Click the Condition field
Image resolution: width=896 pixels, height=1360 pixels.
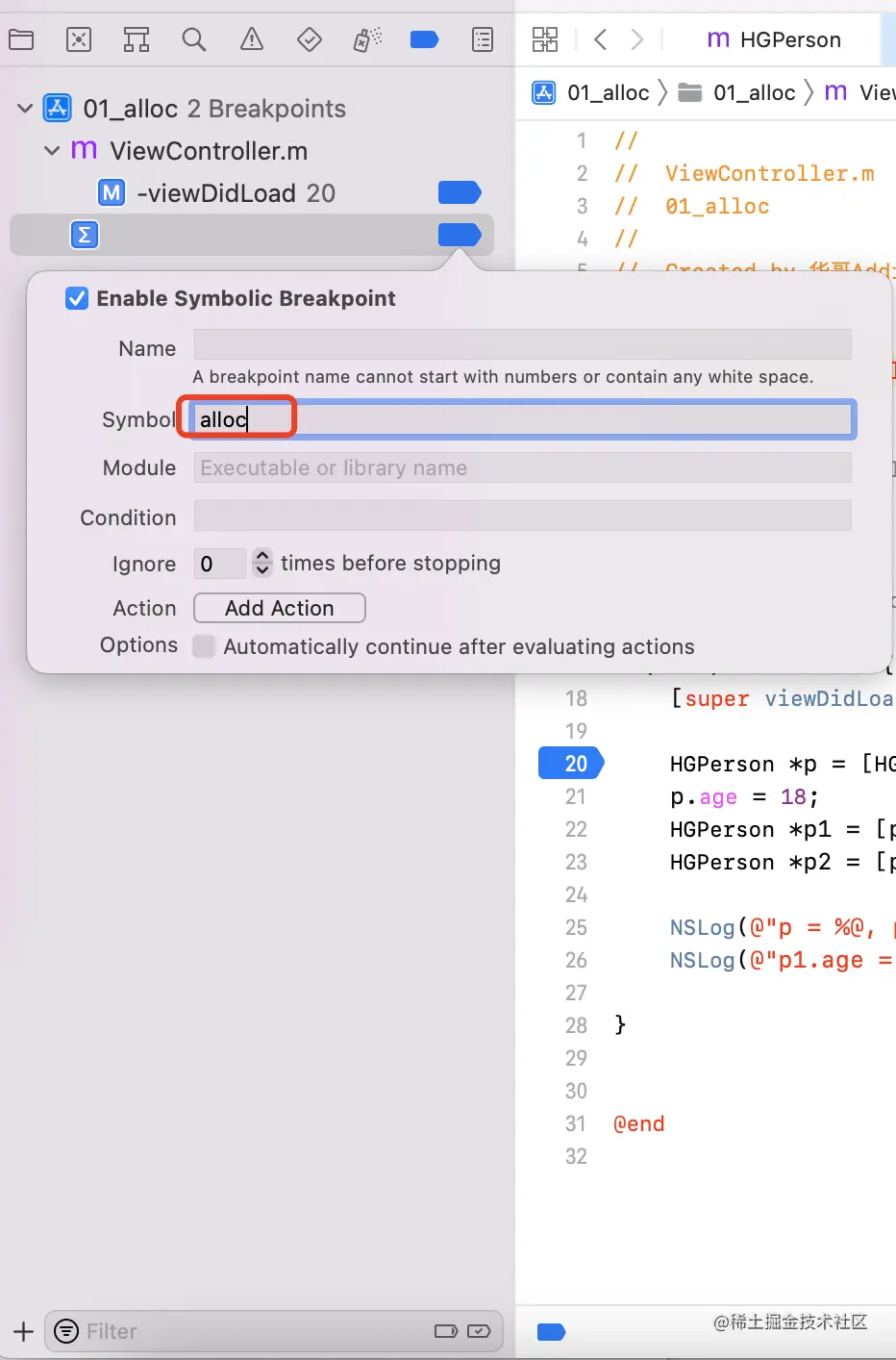[x=523, y=516]
